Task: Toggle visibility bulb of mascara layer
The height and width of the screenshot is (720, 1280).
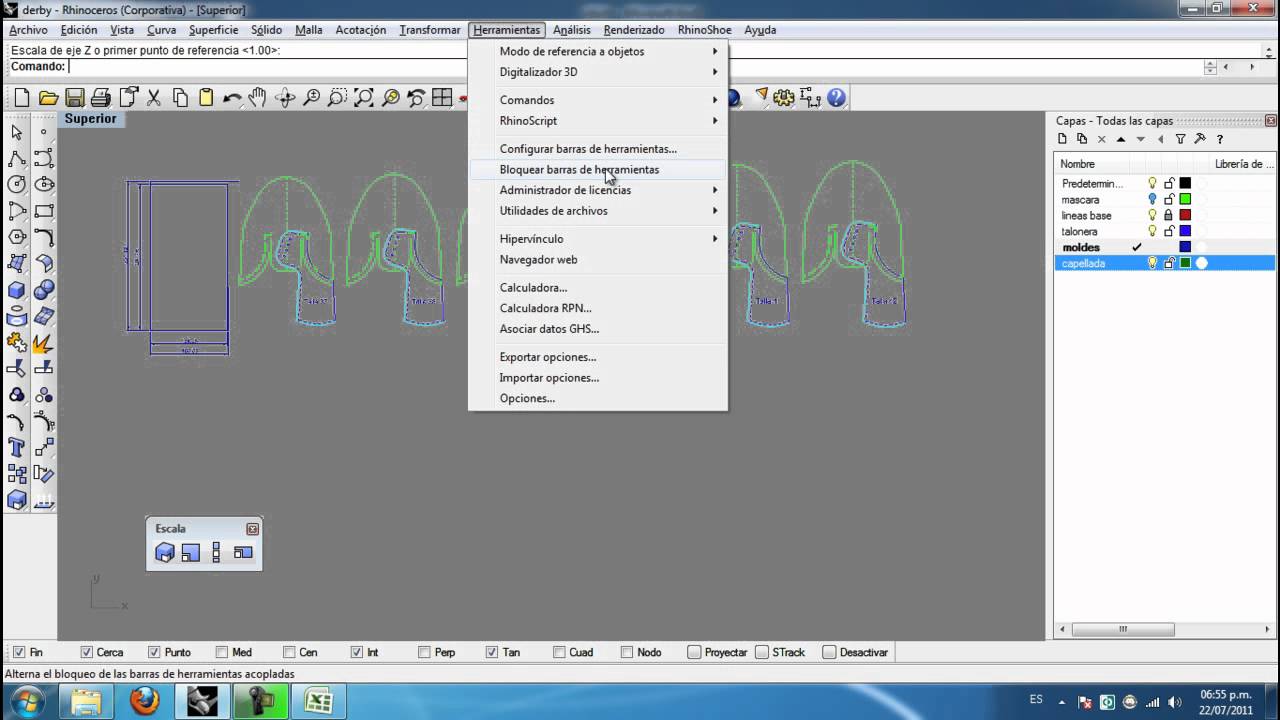Action: tap(1152, 199)
